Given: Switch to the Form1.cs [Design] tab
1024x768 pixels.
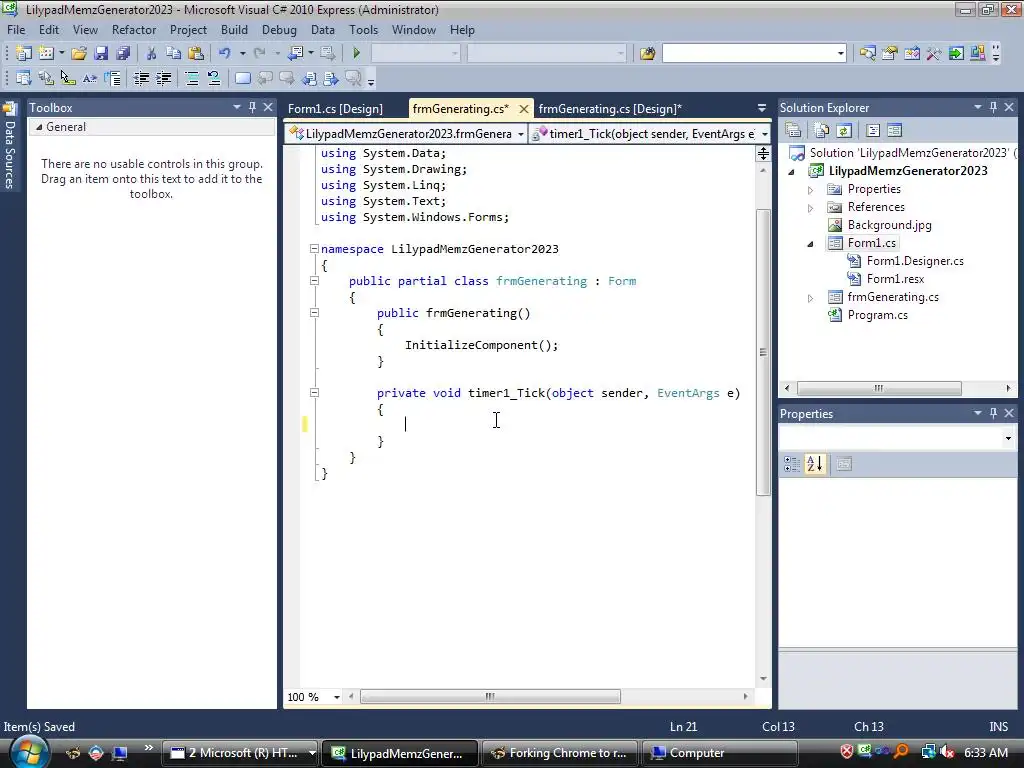Looking at the screenshot, I should tap(335, 109).
